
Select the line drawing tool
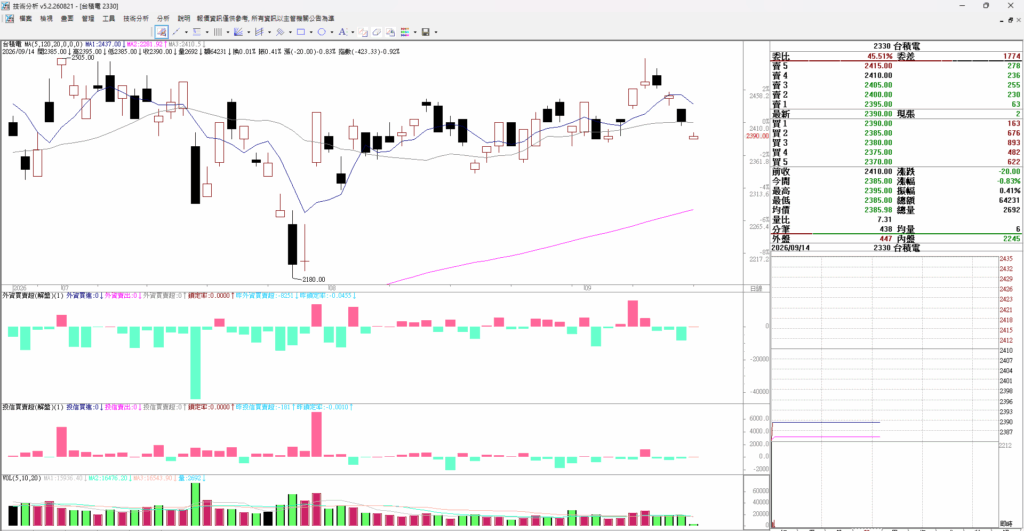176,32
